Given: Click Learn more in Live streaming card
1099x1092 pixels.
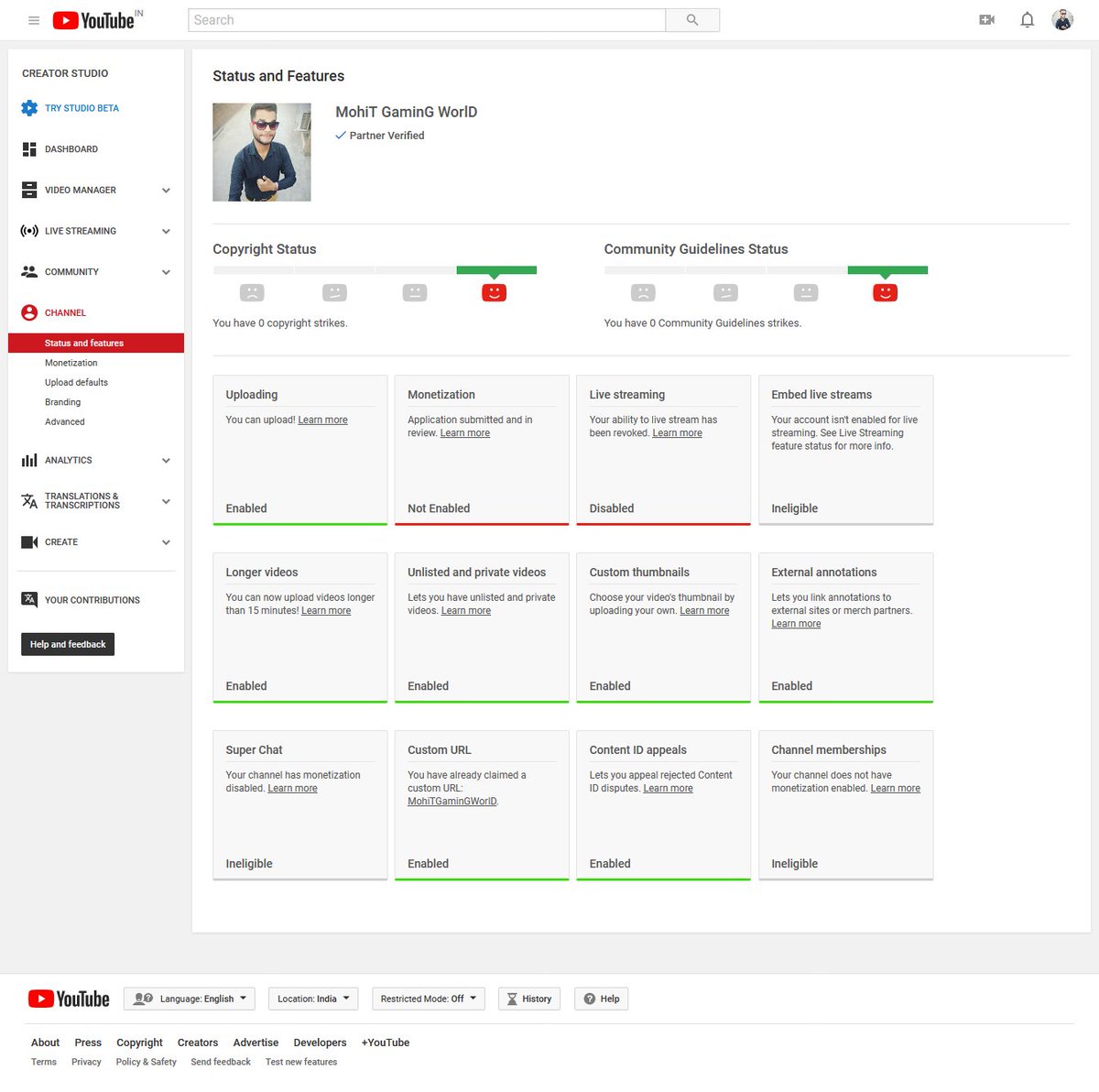Looking at the screenshot, I should pos(677,433).
